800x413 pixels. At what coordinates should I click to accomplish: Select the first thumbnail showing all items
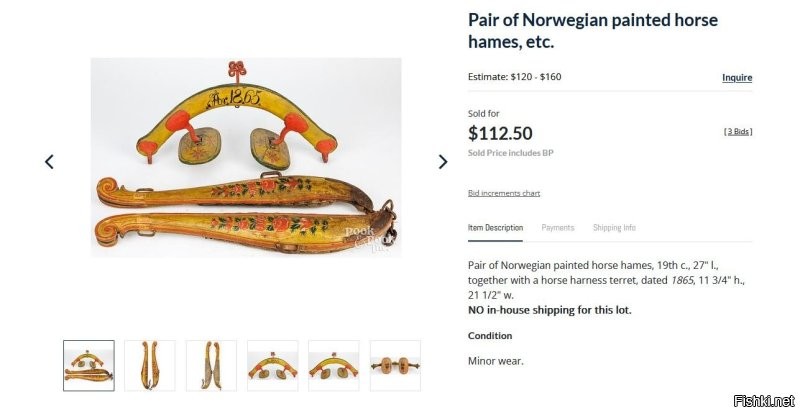89,365
